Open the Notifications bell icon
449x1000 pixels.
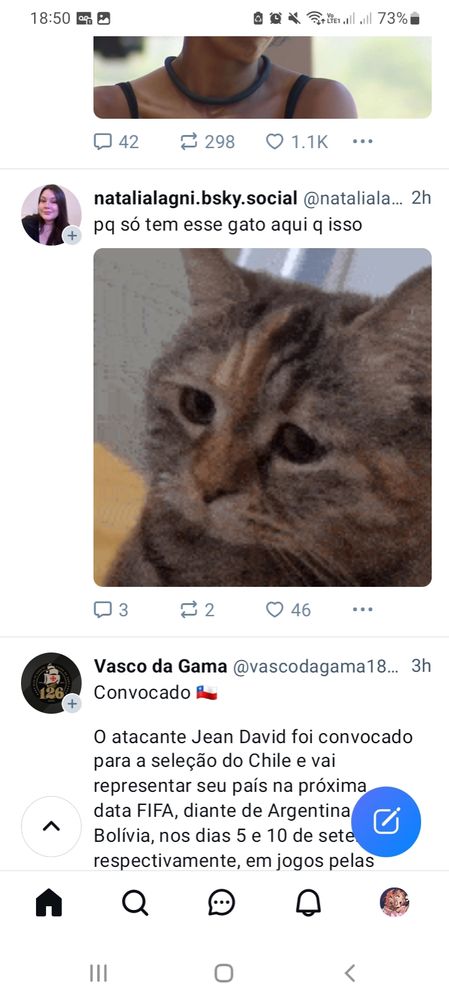(x=308, y=902)
